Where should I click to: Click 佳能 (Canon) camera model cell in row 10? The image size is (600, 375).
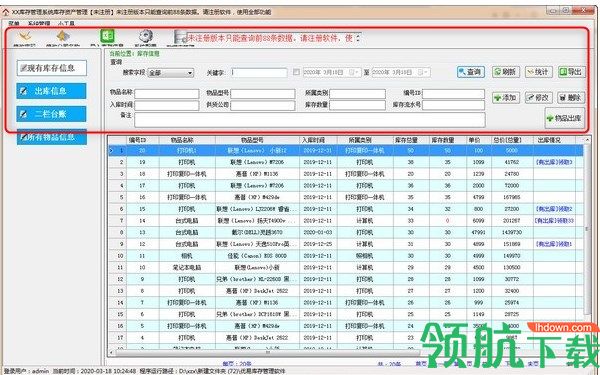(257, 256)
